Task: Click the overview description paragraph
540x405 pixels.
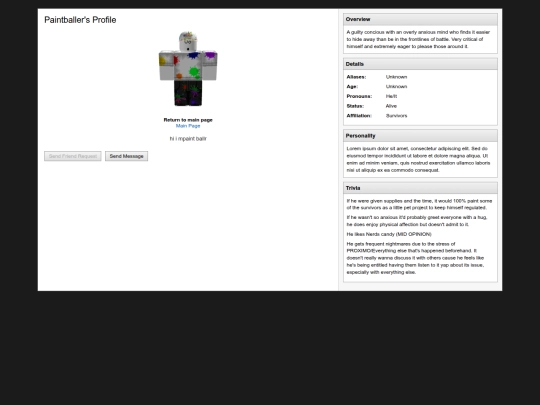Action: tap(418, 39)
